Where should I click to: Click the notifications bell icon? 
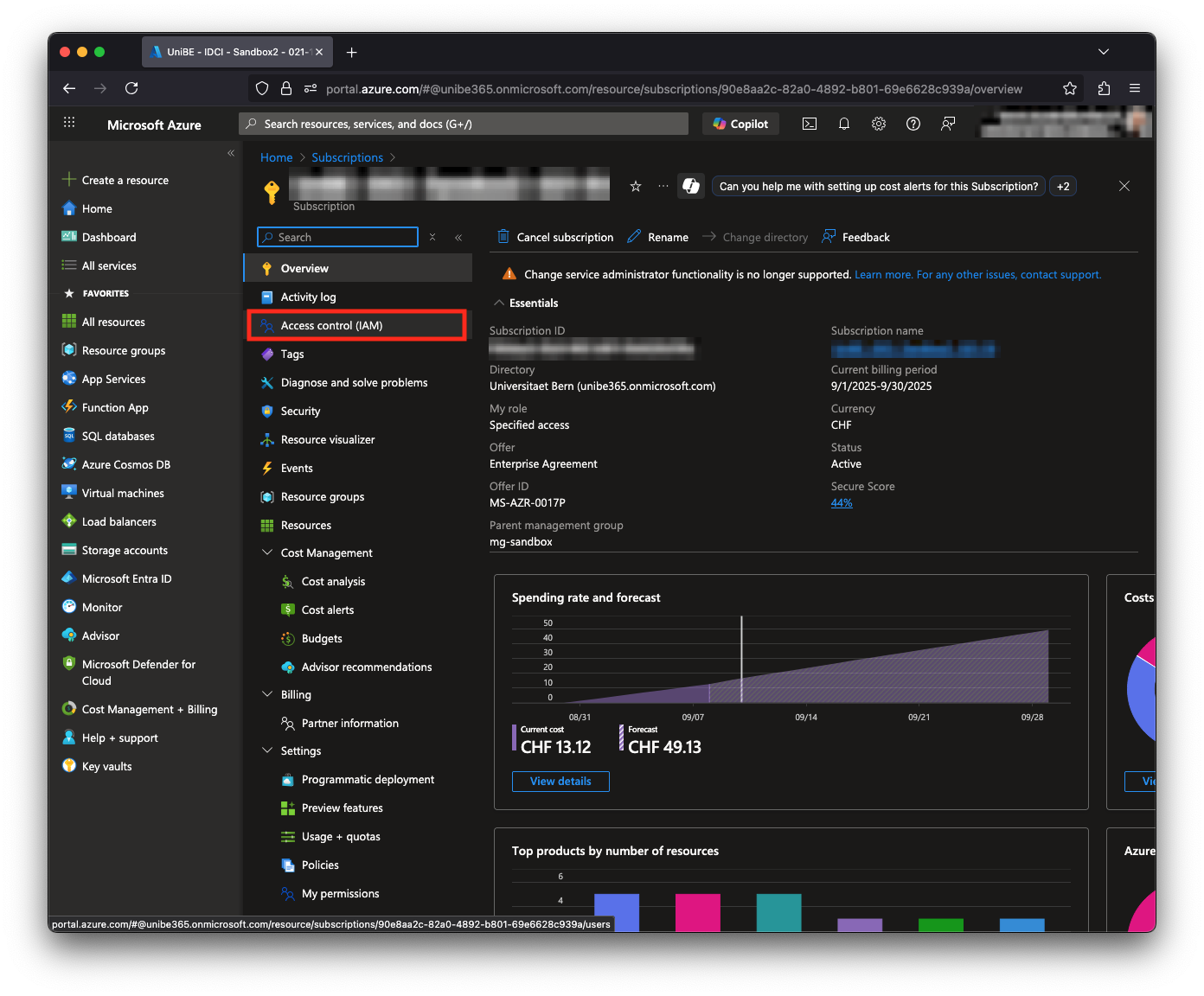tap(844, 124)
